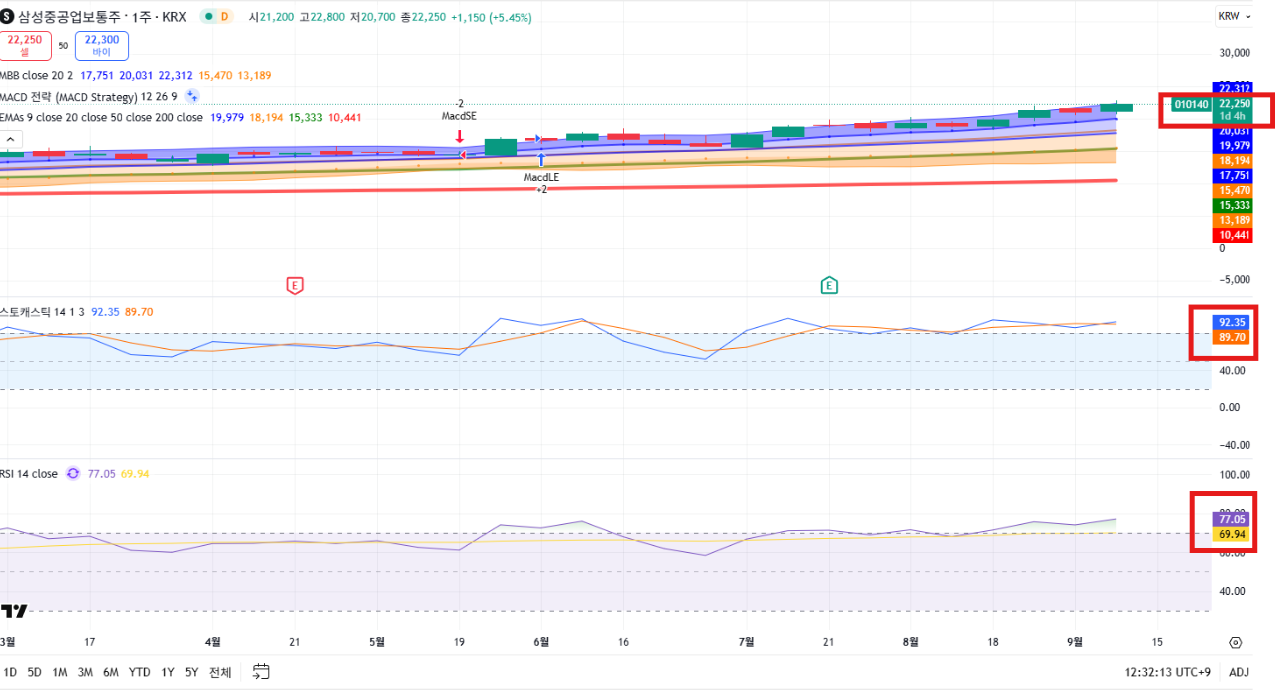The image size is (1275, 690).
Task: Select the 스토캐스틱 14 1 3 legend
Action: point(42,312)
